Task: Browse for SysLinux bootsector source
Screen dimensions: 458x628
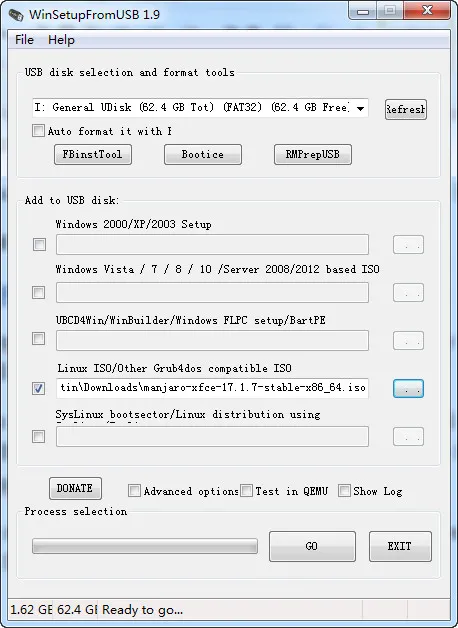Action: [x=408, y=437]
